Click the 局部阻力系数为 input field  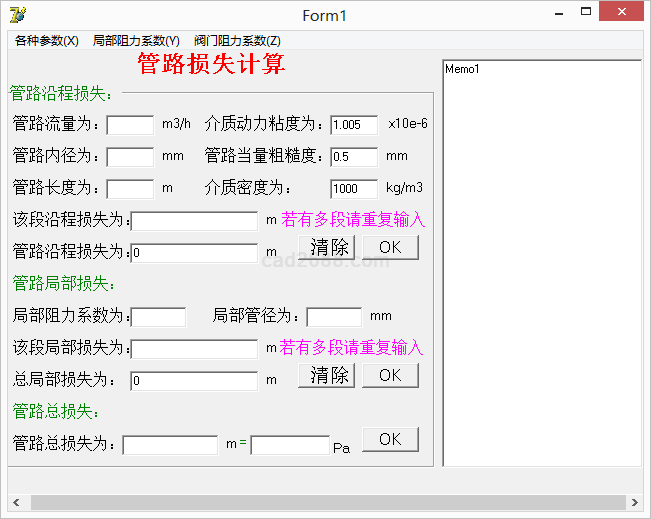coord(158,317)
